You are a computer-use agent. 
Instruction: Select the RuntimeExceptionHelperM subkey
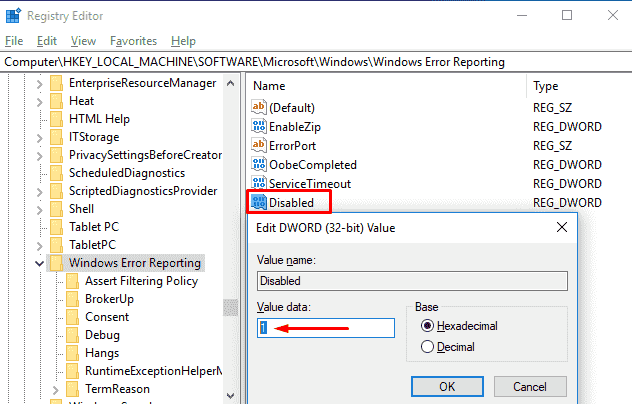[x=154, y=371]
